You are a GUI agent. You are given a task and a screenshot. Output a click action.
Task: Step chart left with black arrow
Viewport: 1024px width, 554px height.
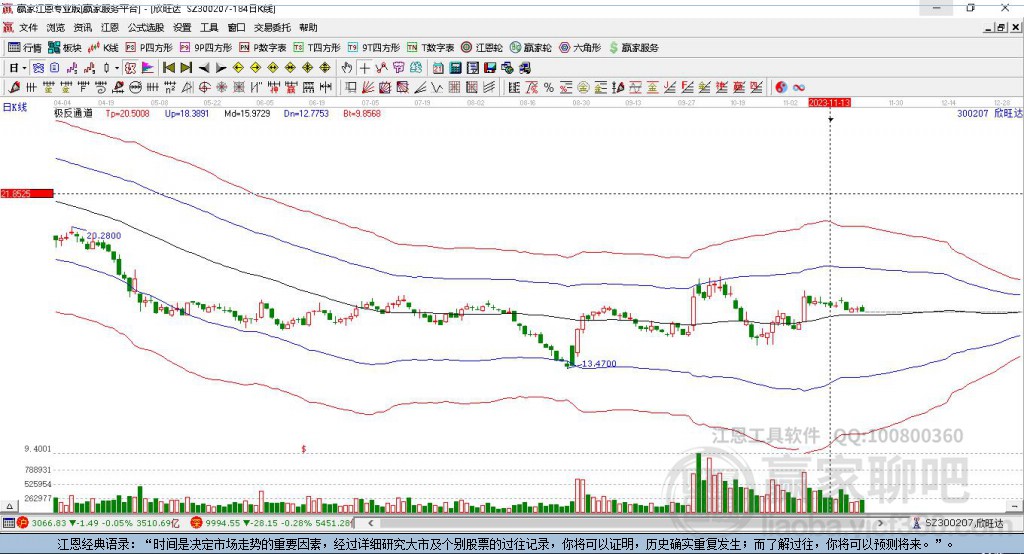204,68
